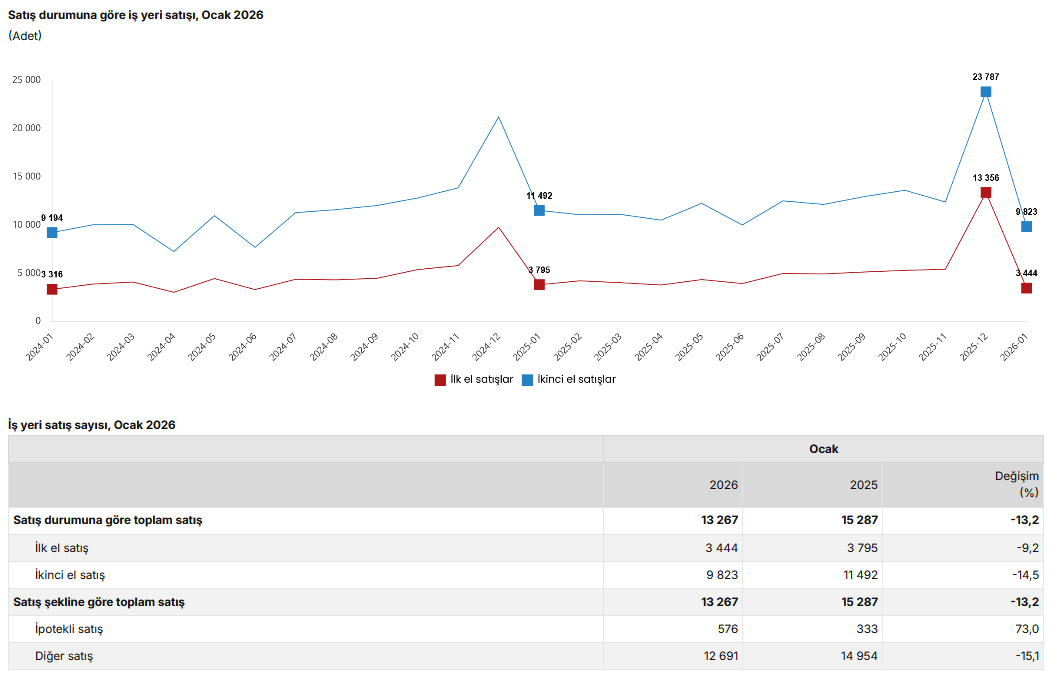This screenshot has width=1057, height=695.
Task: Click the Değişim (%) column header
Action: (1017, 485)
